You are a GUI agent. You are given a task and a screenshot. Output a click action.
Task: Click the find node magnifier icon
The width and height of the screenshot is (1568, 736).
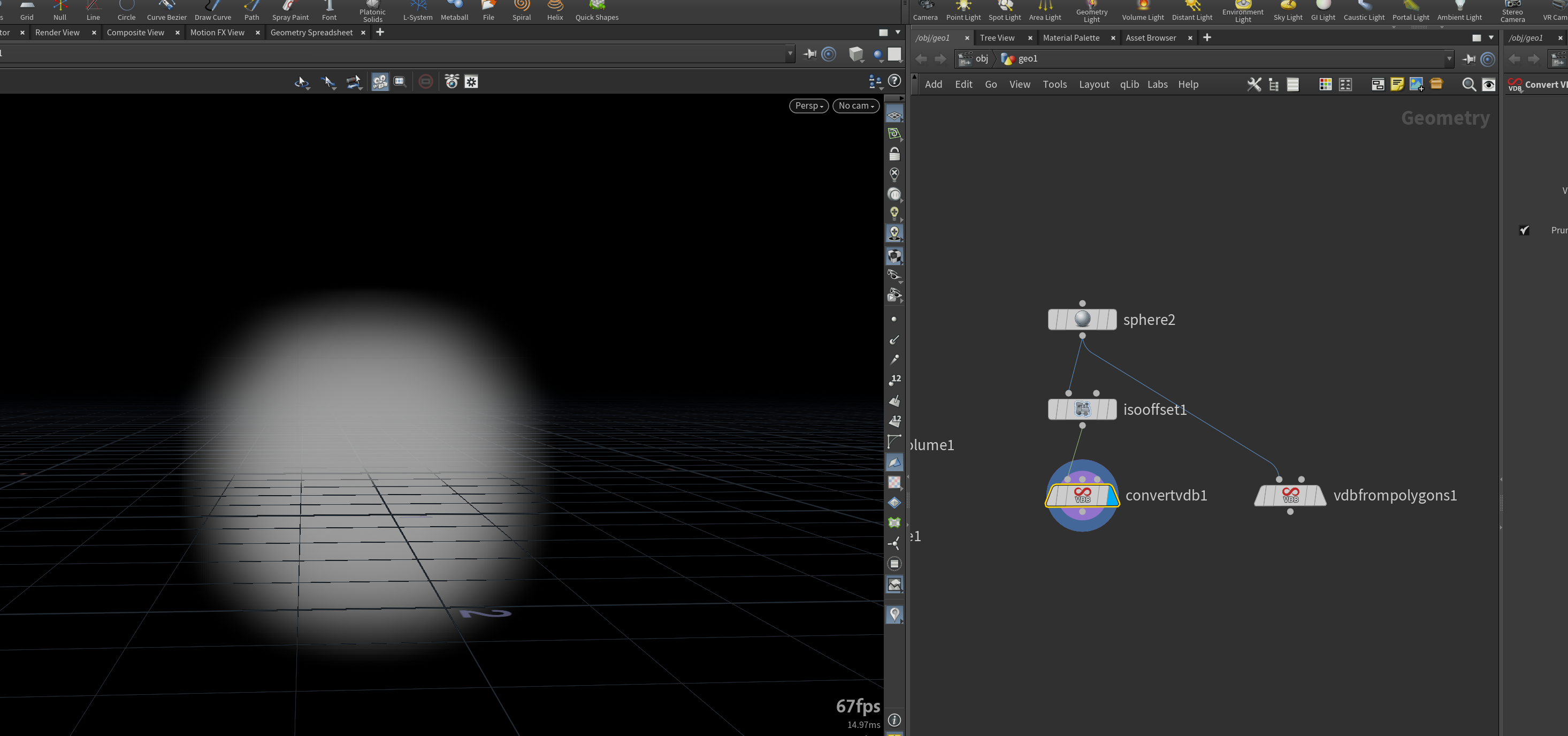[x=1469, y=85]
